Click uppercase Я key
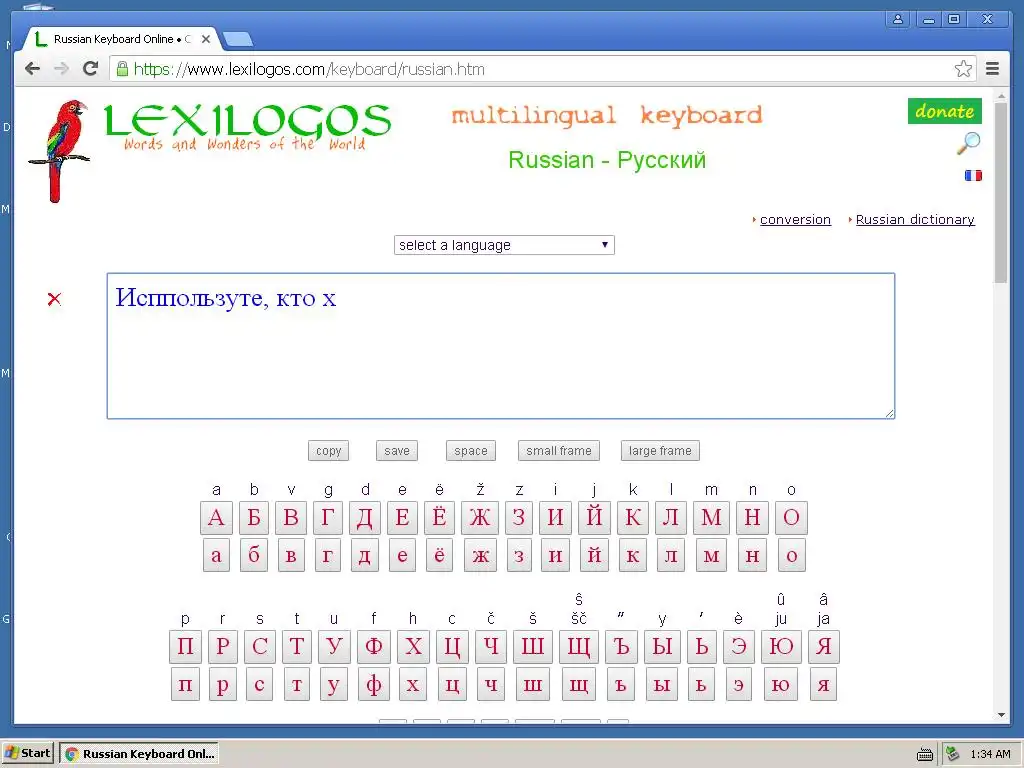Screen dimensions: 1024x768 (824, 647)
